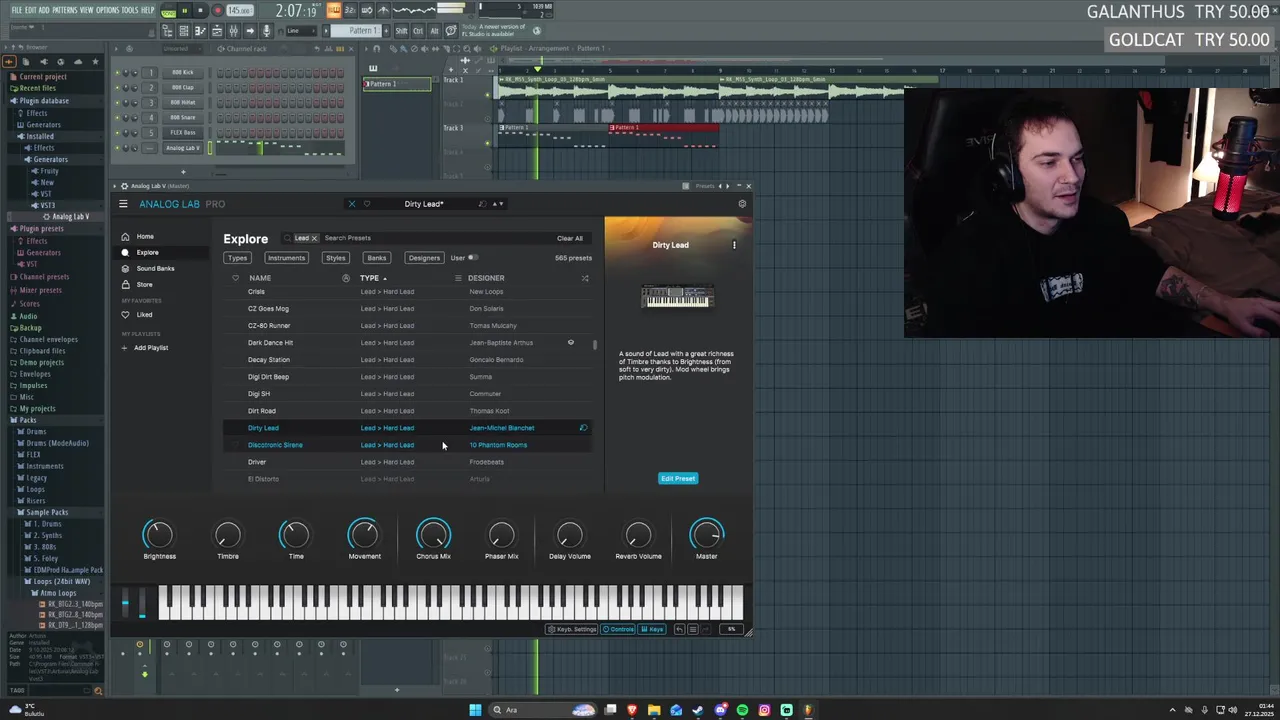
Task: Toggle first step of 808 Kick row
Action: (x=220, y=73)
